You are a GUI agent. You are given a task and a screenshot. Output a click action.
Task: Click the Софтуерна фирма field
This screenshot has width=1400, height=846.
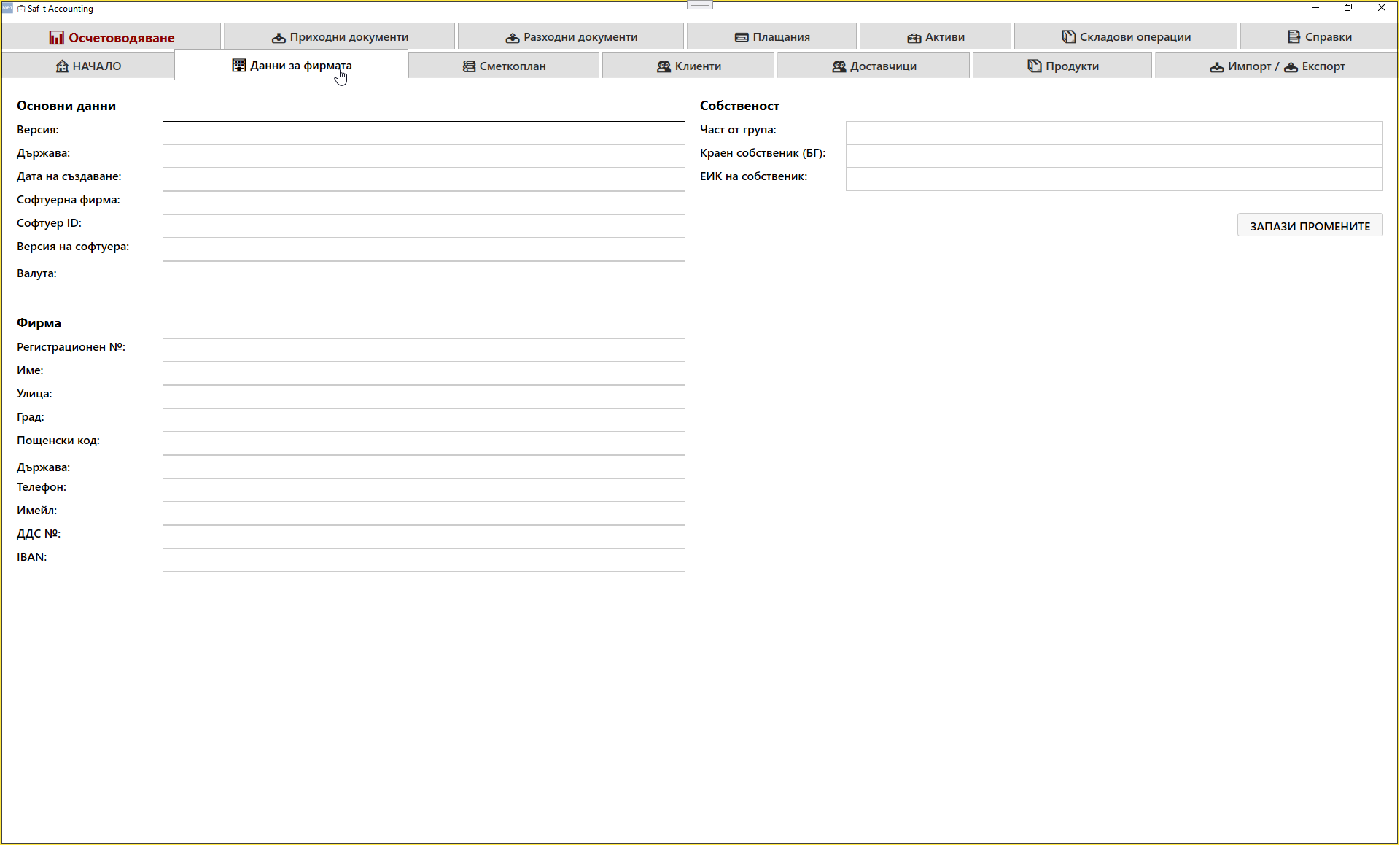pyautogui.click(x=424, y=203)
